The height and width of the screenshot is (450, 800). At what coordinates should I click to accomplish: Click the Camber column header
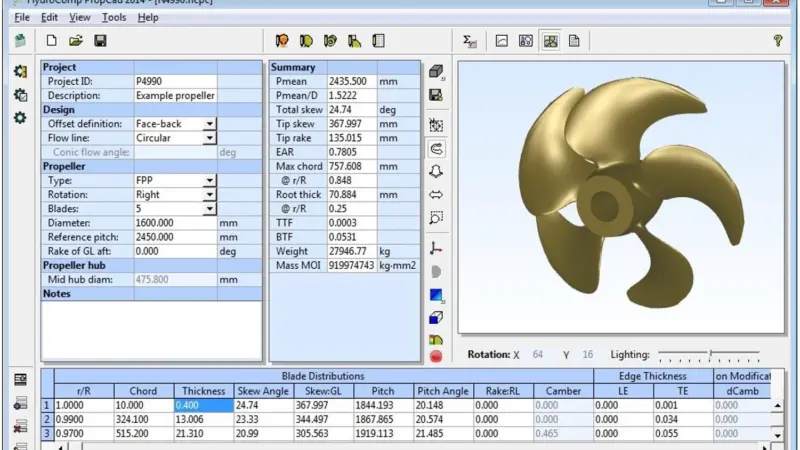pos(563,391)
